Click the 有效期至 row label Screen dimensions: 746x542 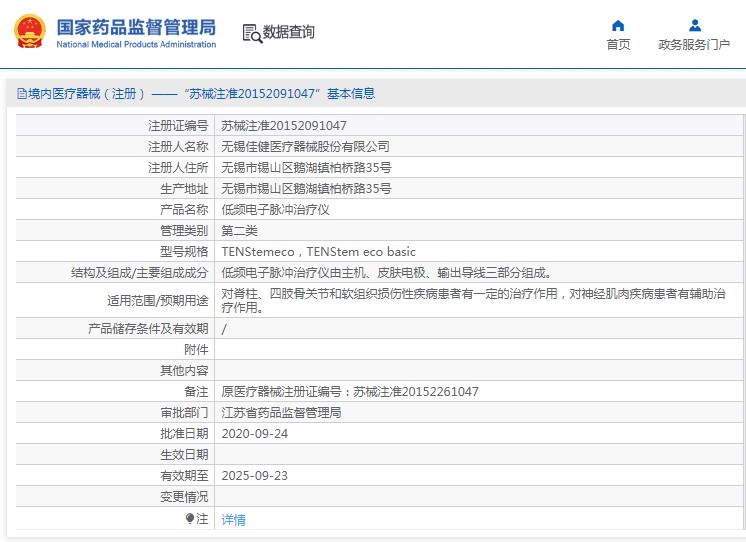[x=184, y=475]
